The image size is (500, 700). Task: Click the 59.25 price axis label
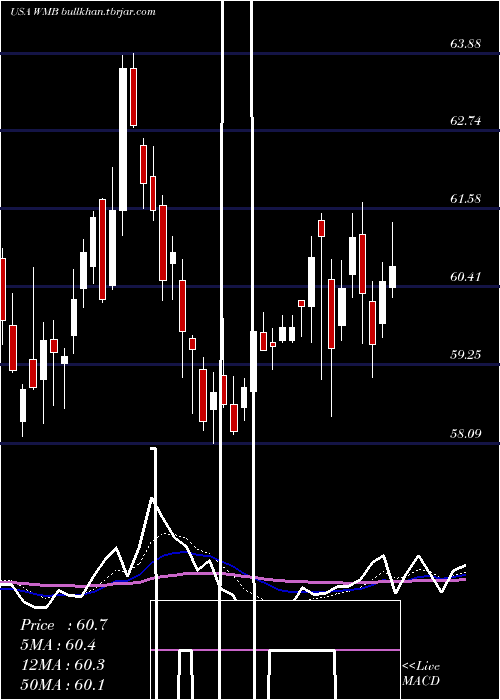click(466, 355)
